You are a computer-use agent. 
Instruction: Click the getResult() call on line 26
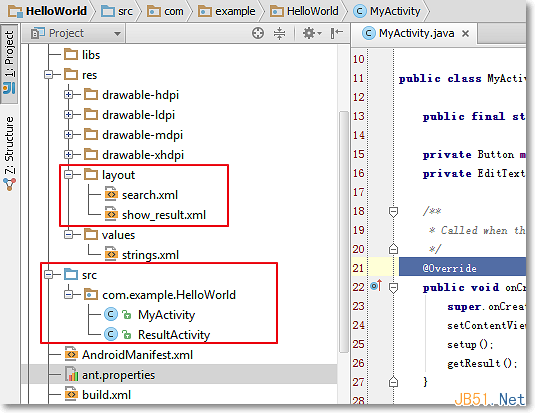482,363
